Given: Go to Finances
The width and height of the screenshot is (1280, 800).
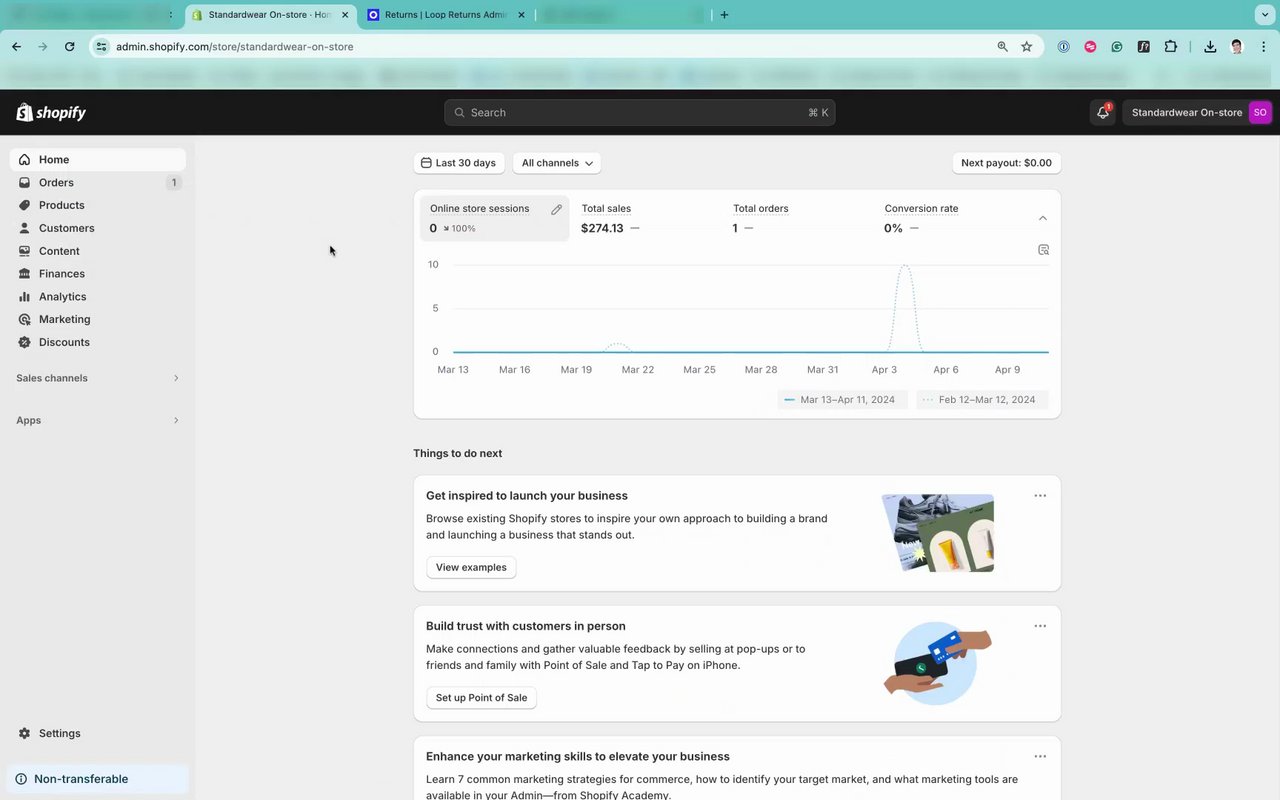Looking at the screenshot, I should tap(98, 274).
